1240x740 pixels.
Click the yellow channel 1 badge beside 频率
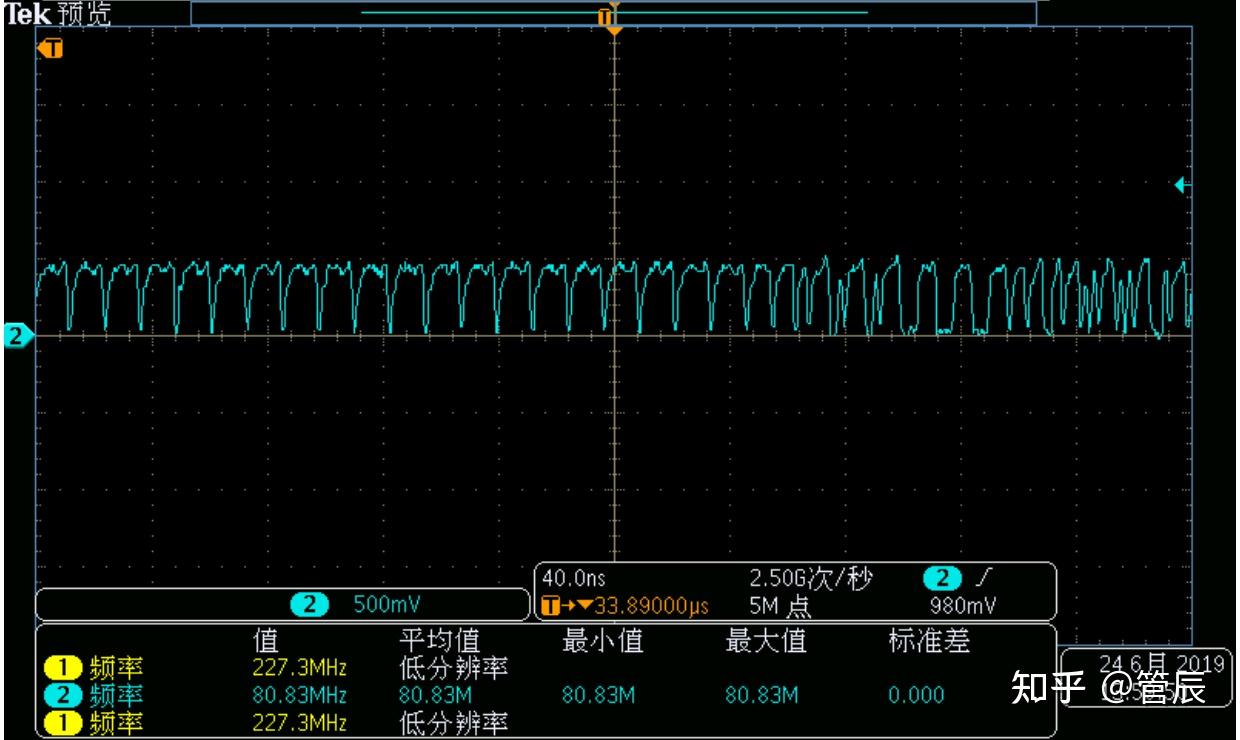[61, 668]
